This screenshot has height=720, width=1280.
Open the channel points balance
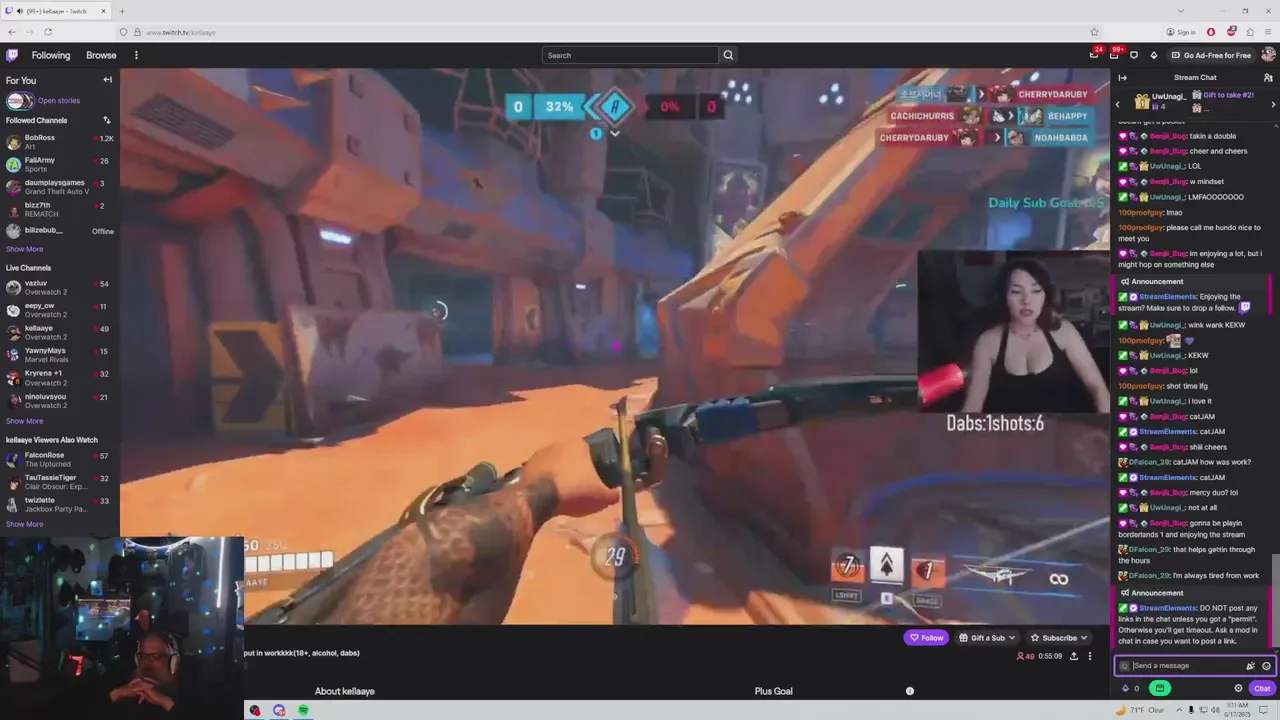[1131, 688]
